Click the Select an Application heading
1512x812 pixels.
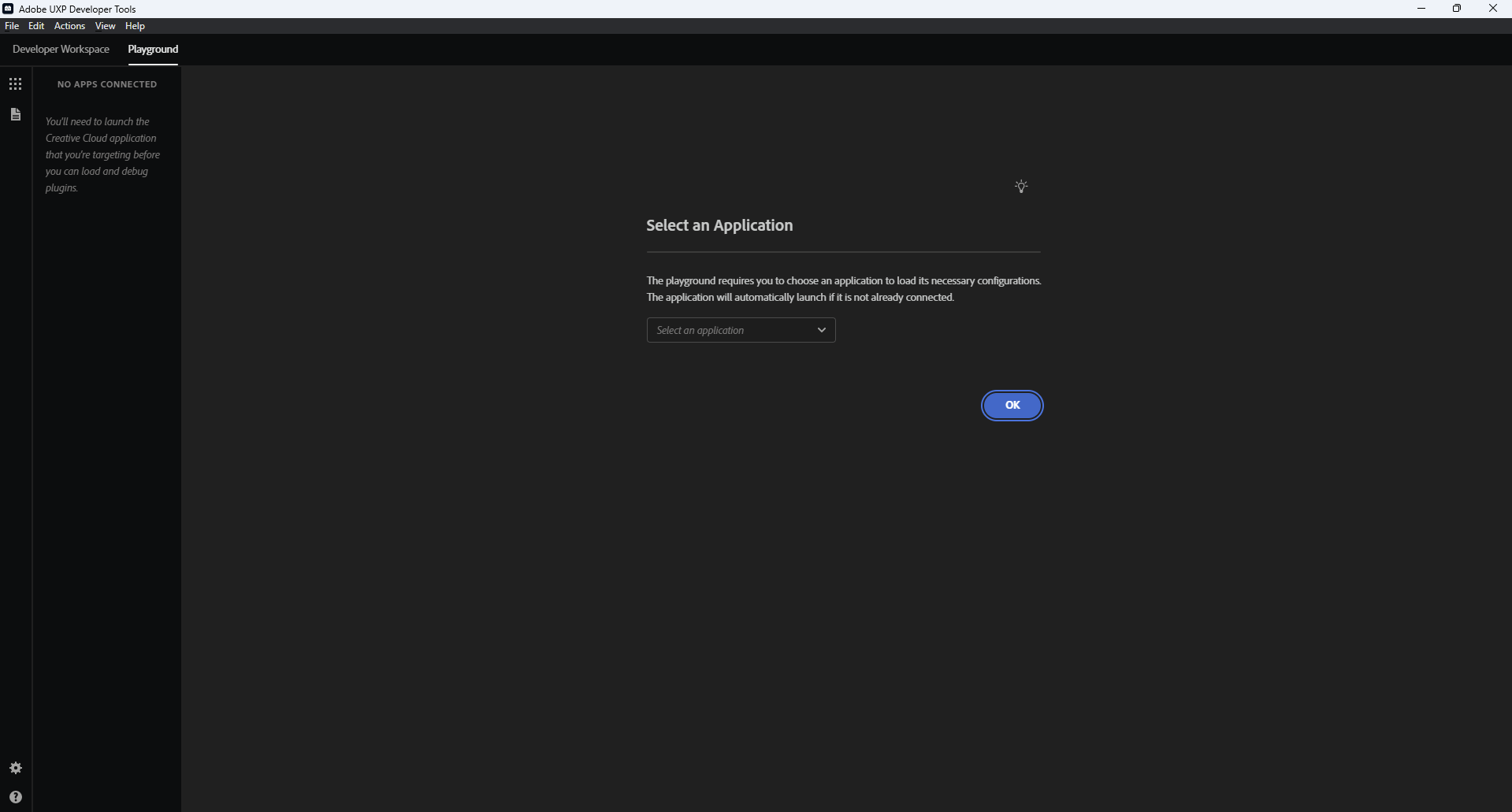pyautogui.click(x=719, y=225)
